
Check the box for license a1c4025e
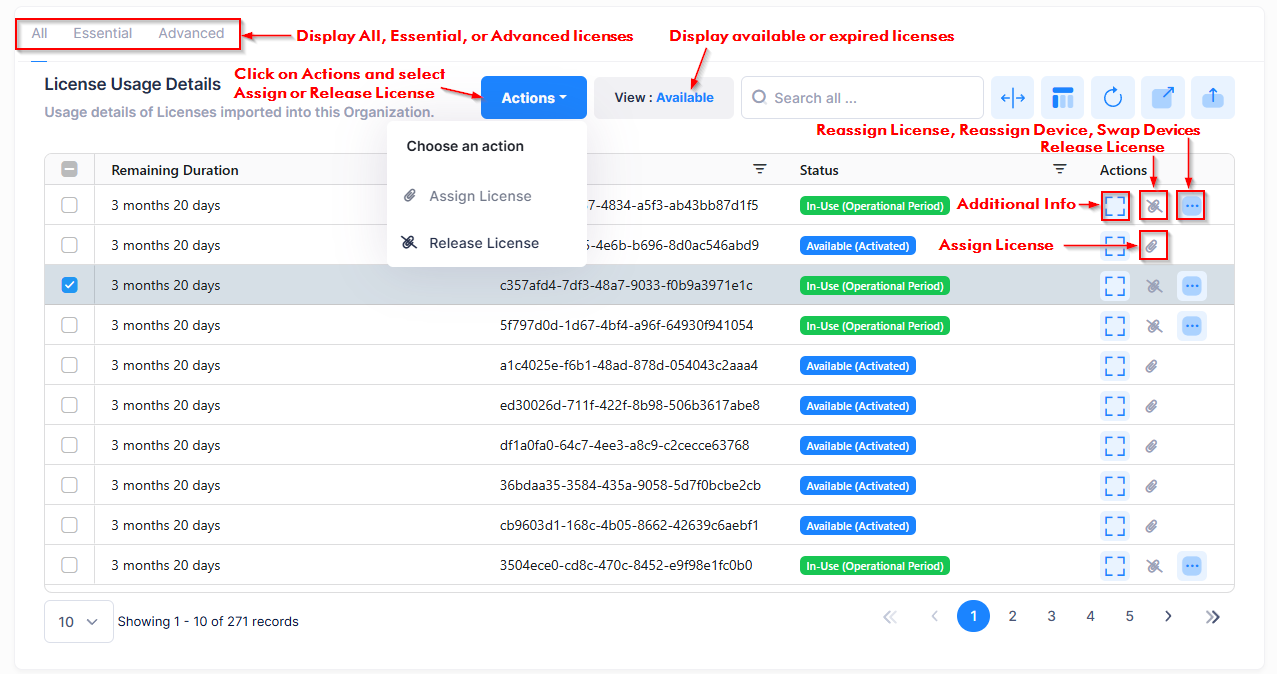[69, 365]
